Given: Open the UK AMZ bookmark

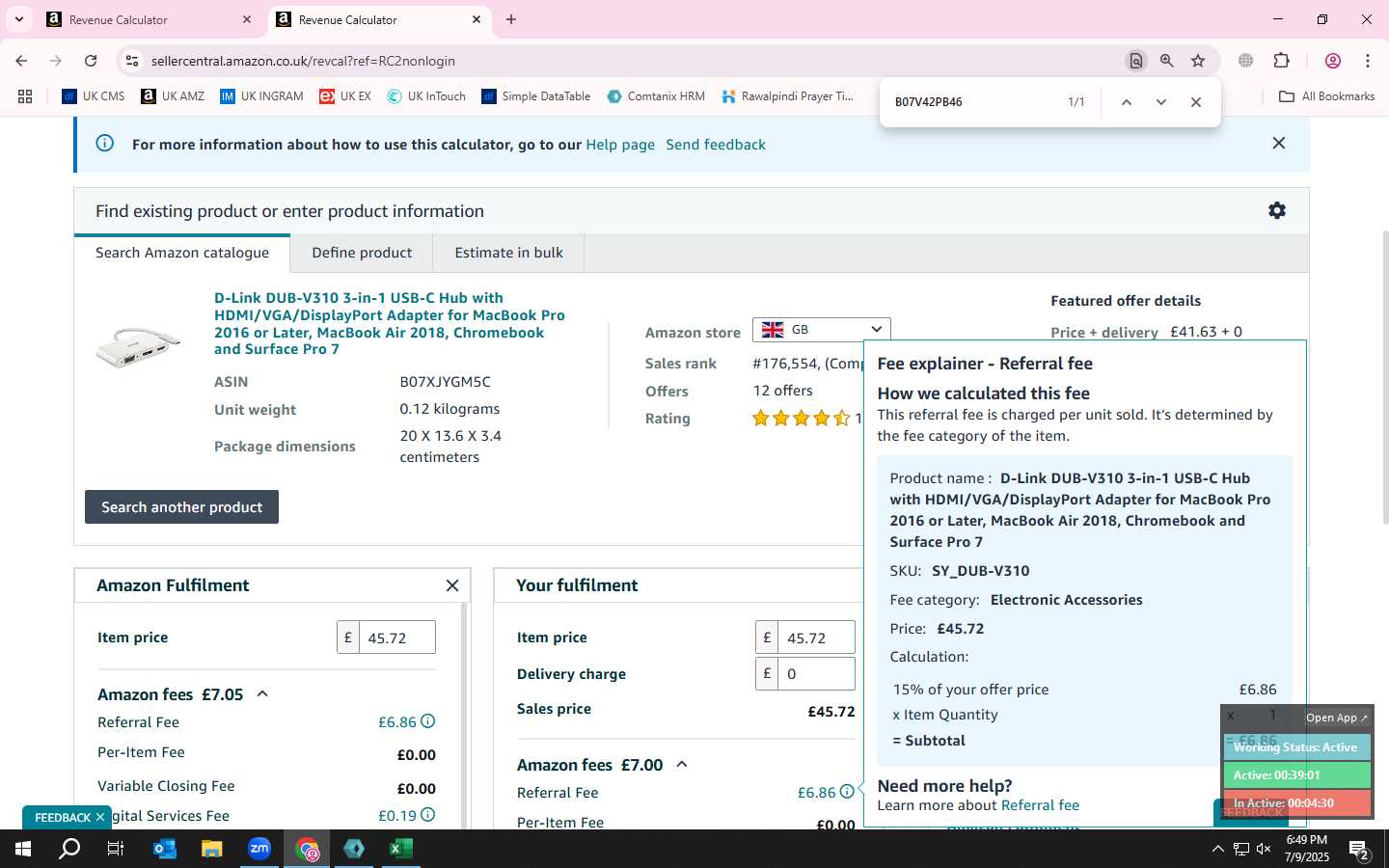Looking at the screenshot, I should (x=173, y=96).
